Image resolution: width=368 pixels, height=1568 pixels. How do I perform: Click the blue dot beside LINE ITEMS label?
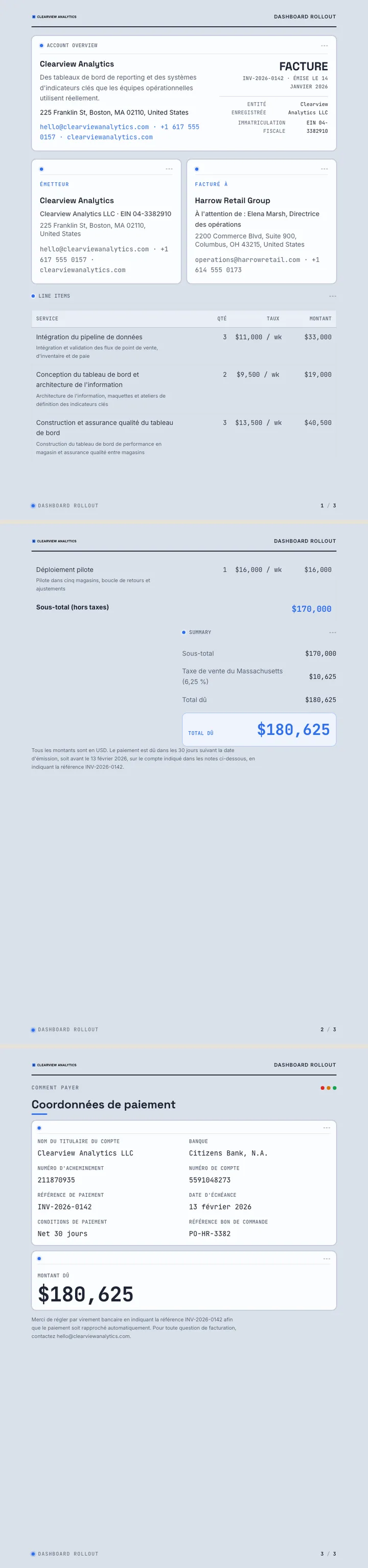(33, 296)
